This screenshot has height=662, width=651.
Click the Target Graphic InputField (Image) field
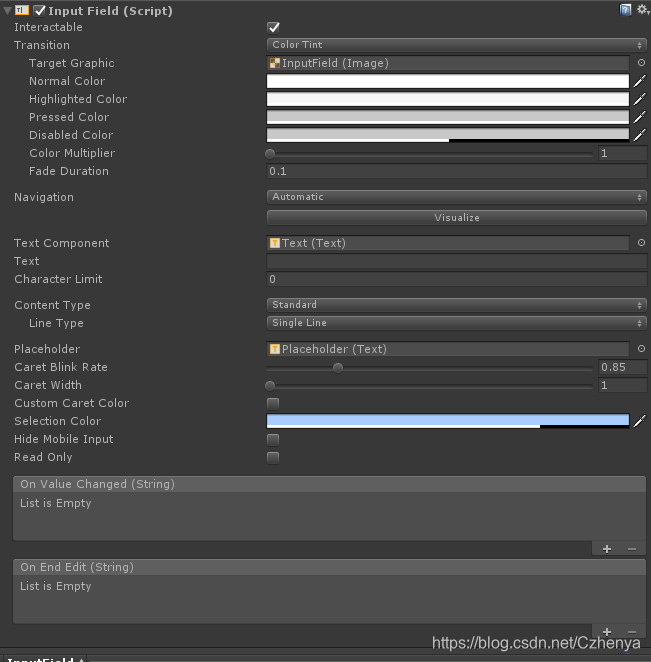point(448,63)
